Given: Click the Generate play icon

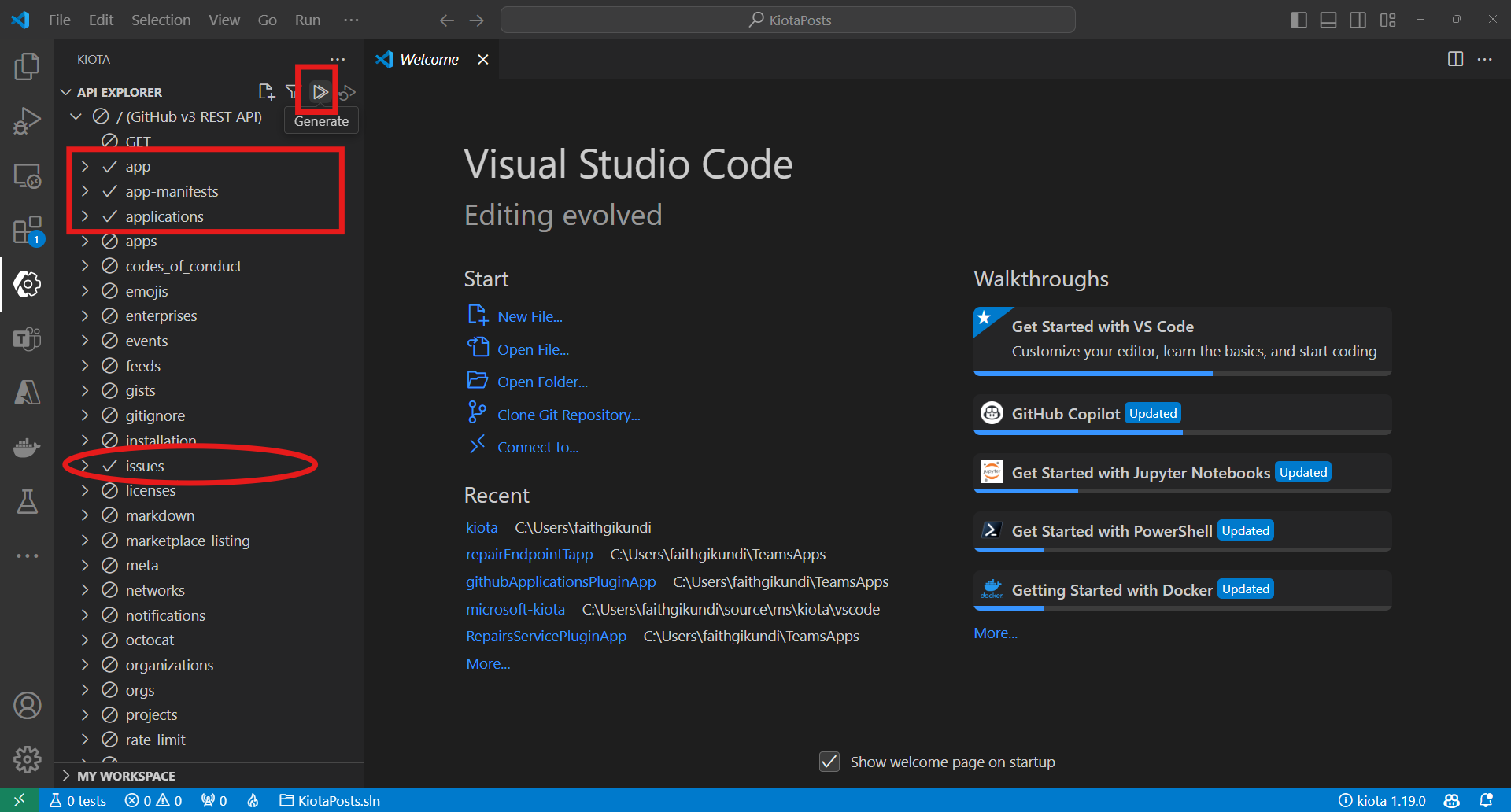Looking at the screenshot, I should [320, 92].
